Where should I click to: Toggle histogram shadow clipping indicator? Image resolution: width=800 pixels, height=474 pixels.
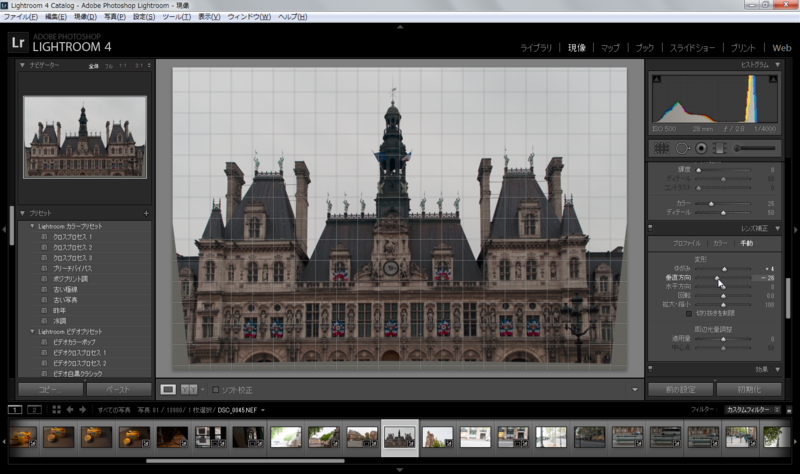click(656, 79)
